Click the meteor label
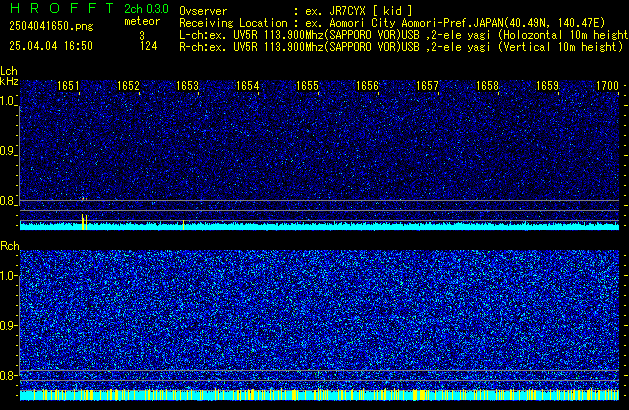Screen dimensions: 629x410 click(142, 21)
